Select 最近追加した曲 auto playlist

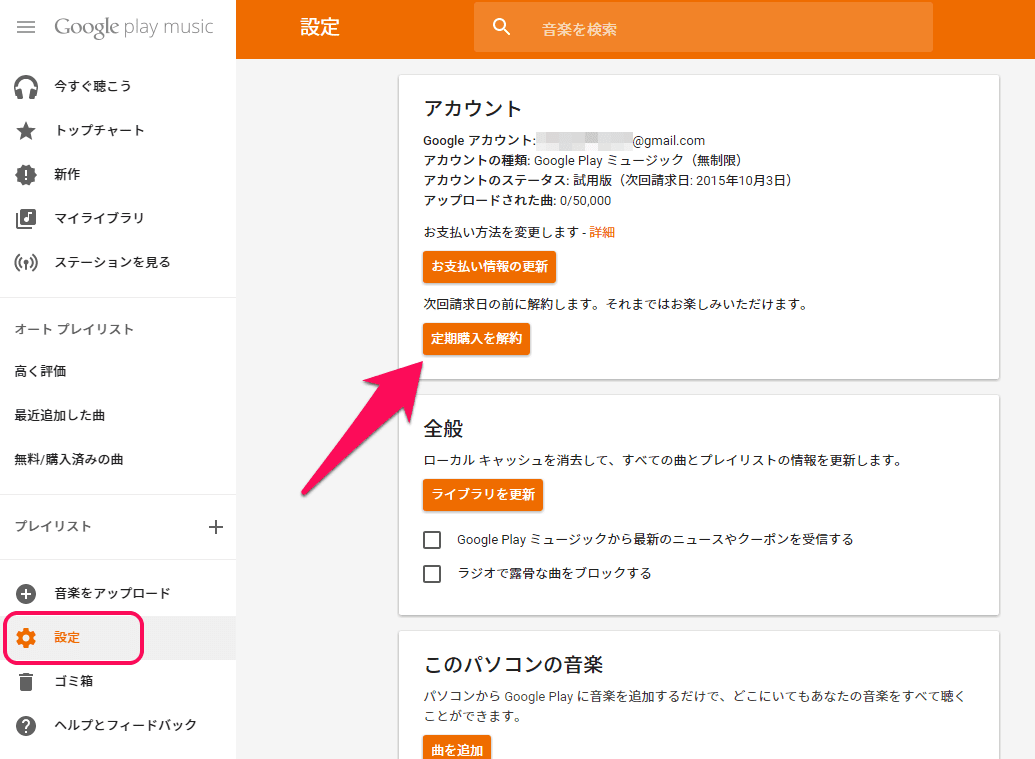coord(59,415)
